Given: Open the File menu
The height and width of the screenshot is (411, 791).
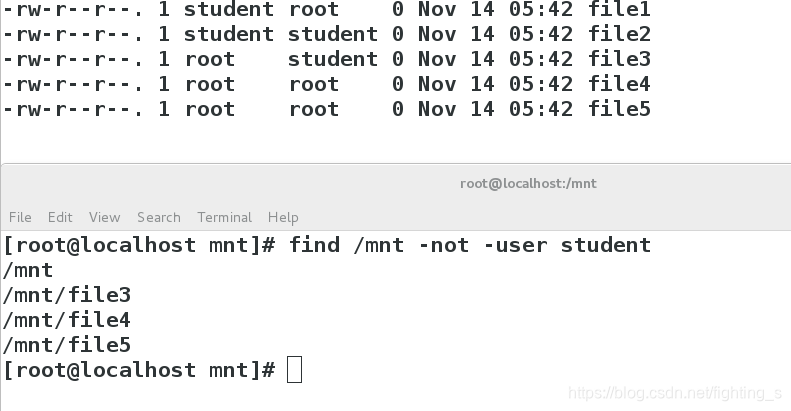Looking at the screenshot, I should [x=20, y=217].
